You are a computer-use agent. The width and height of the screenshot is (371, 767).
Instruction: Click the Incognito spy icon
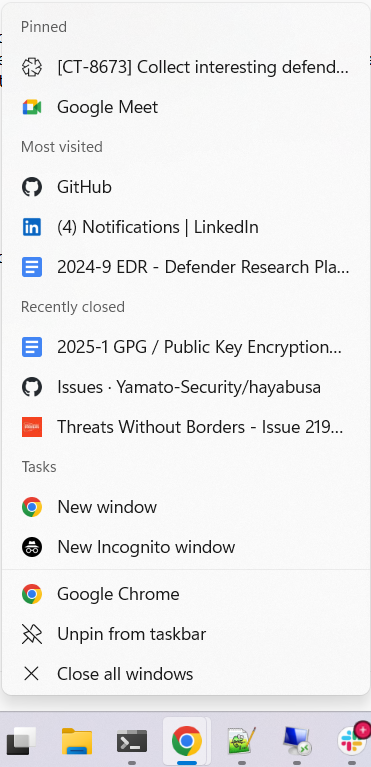coord(32,547)
